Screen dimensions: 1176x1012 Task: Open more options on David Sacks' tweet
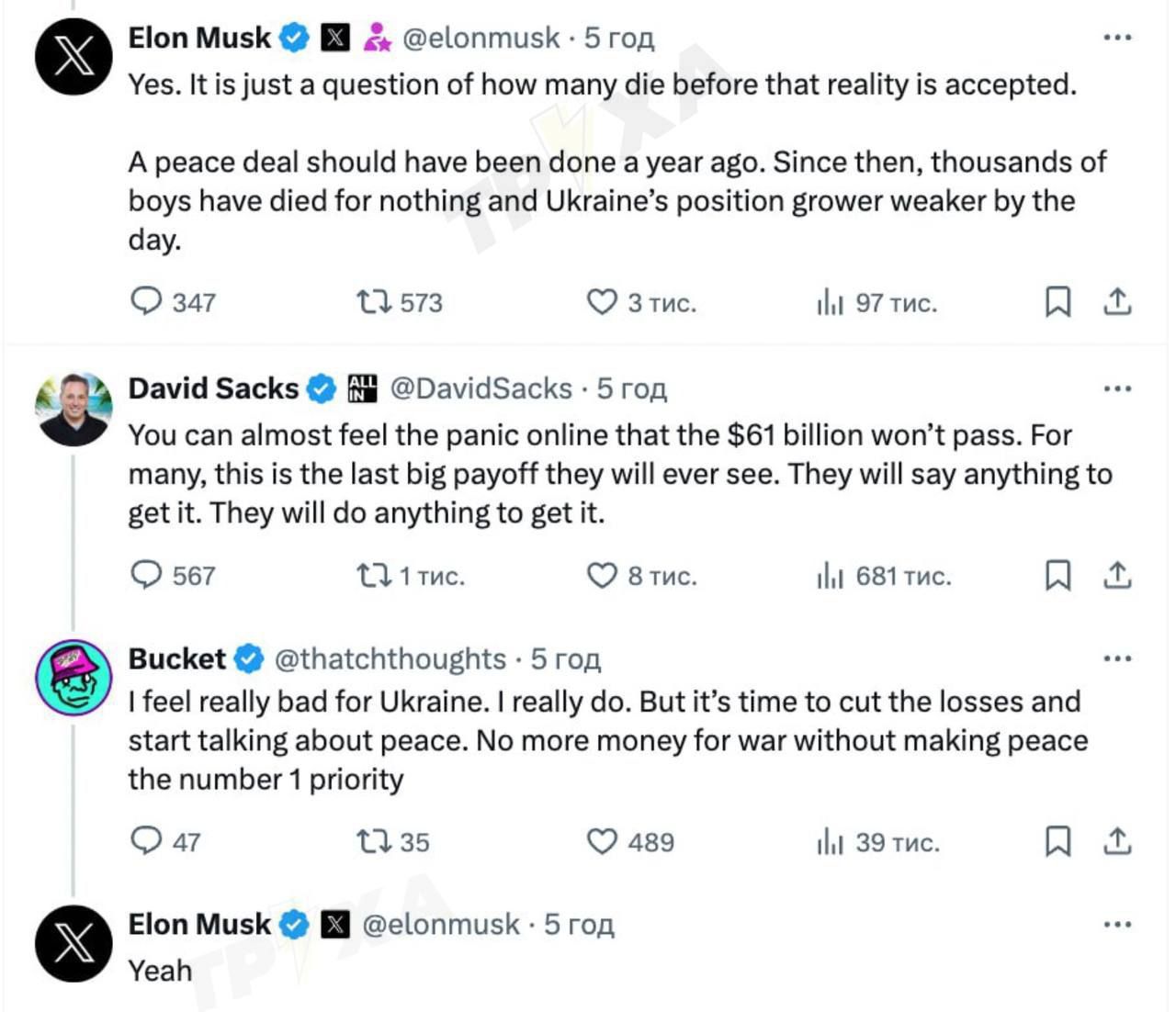1116,389
